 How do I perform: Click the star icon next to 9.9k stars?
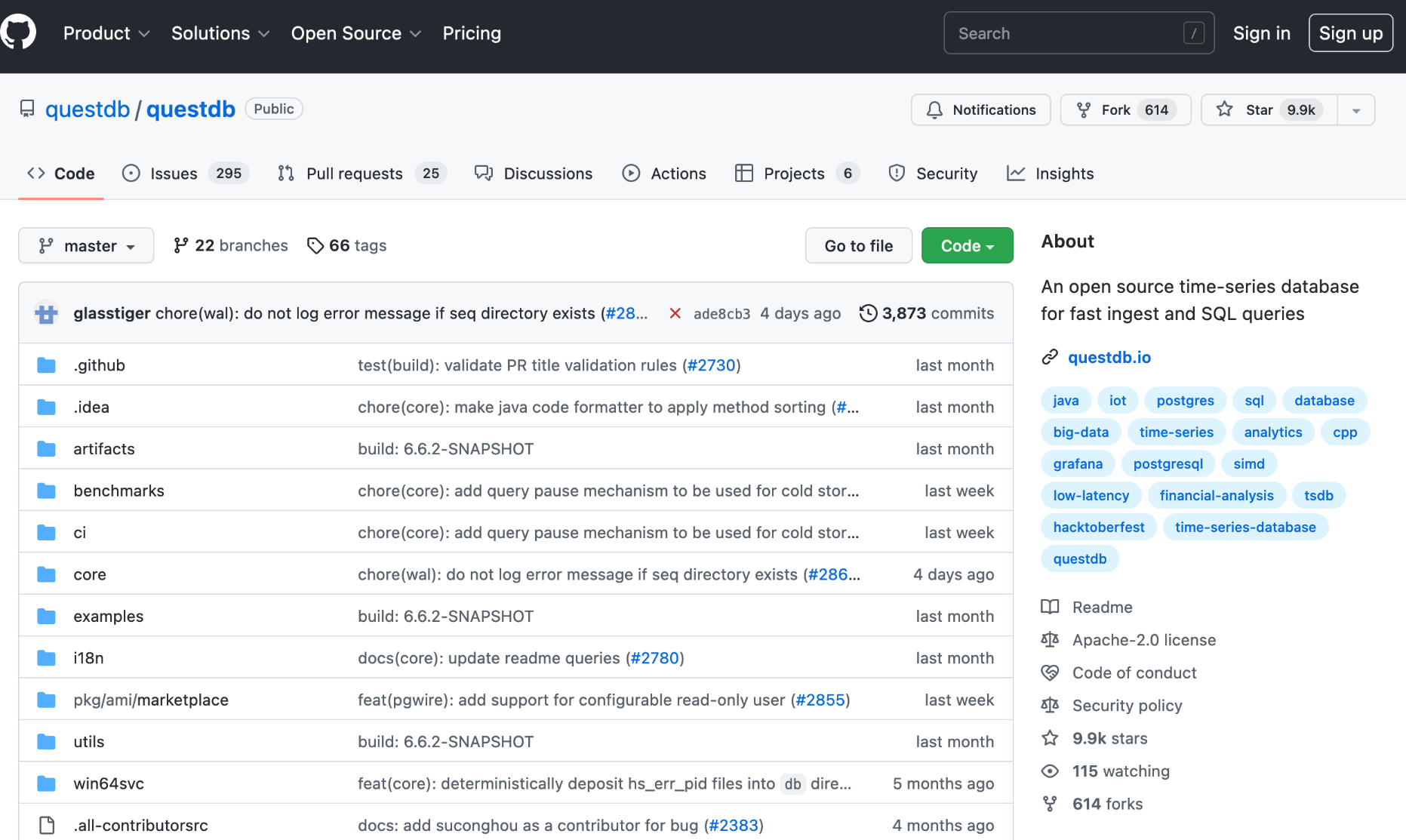pos(1050,738)
